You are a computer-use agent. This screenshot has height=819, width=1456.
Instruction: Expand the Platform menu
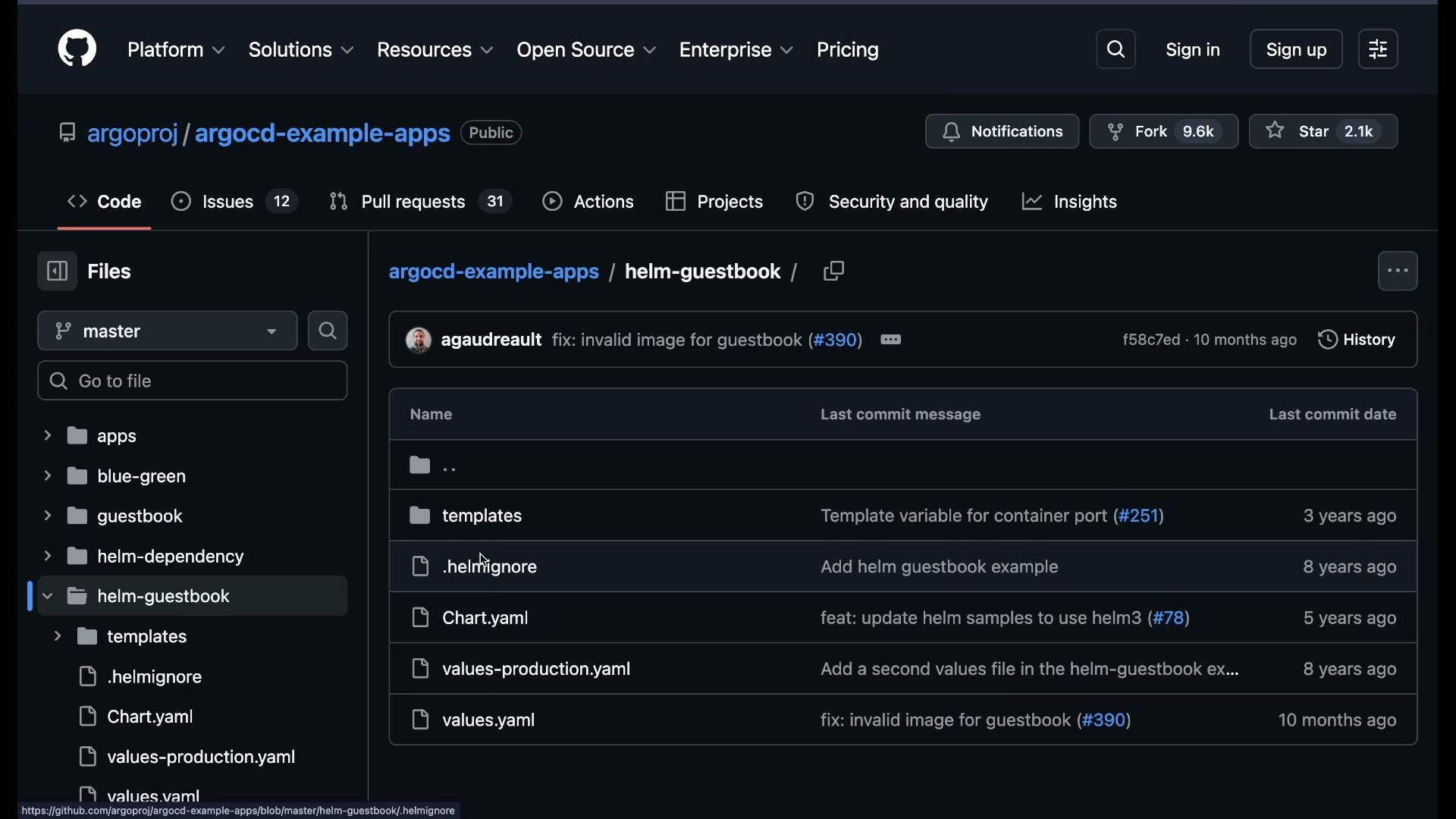(176, 50)
